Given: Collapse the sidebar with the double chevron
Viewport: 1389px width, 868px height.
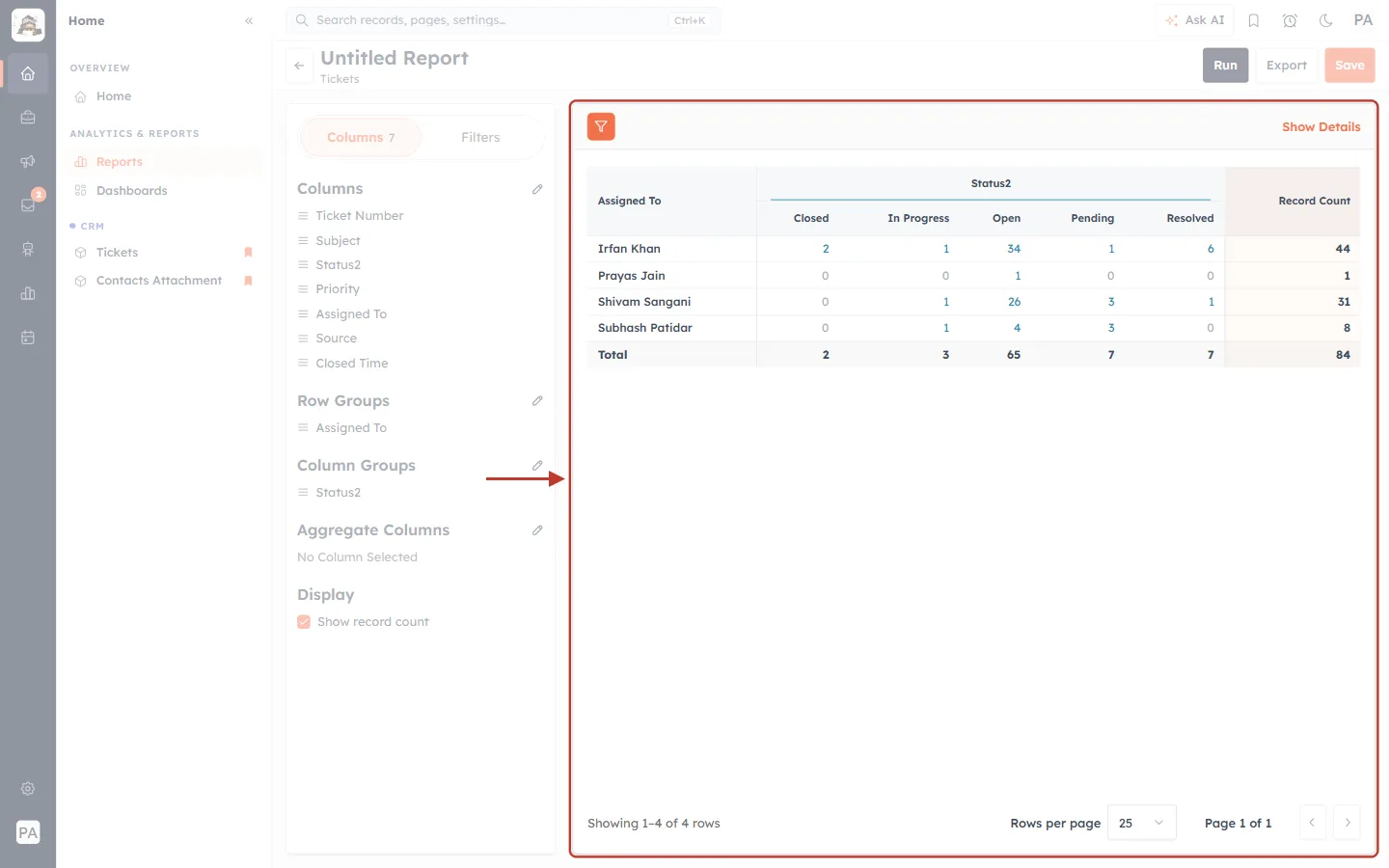Looking at the screenshot, I should 249,20.
